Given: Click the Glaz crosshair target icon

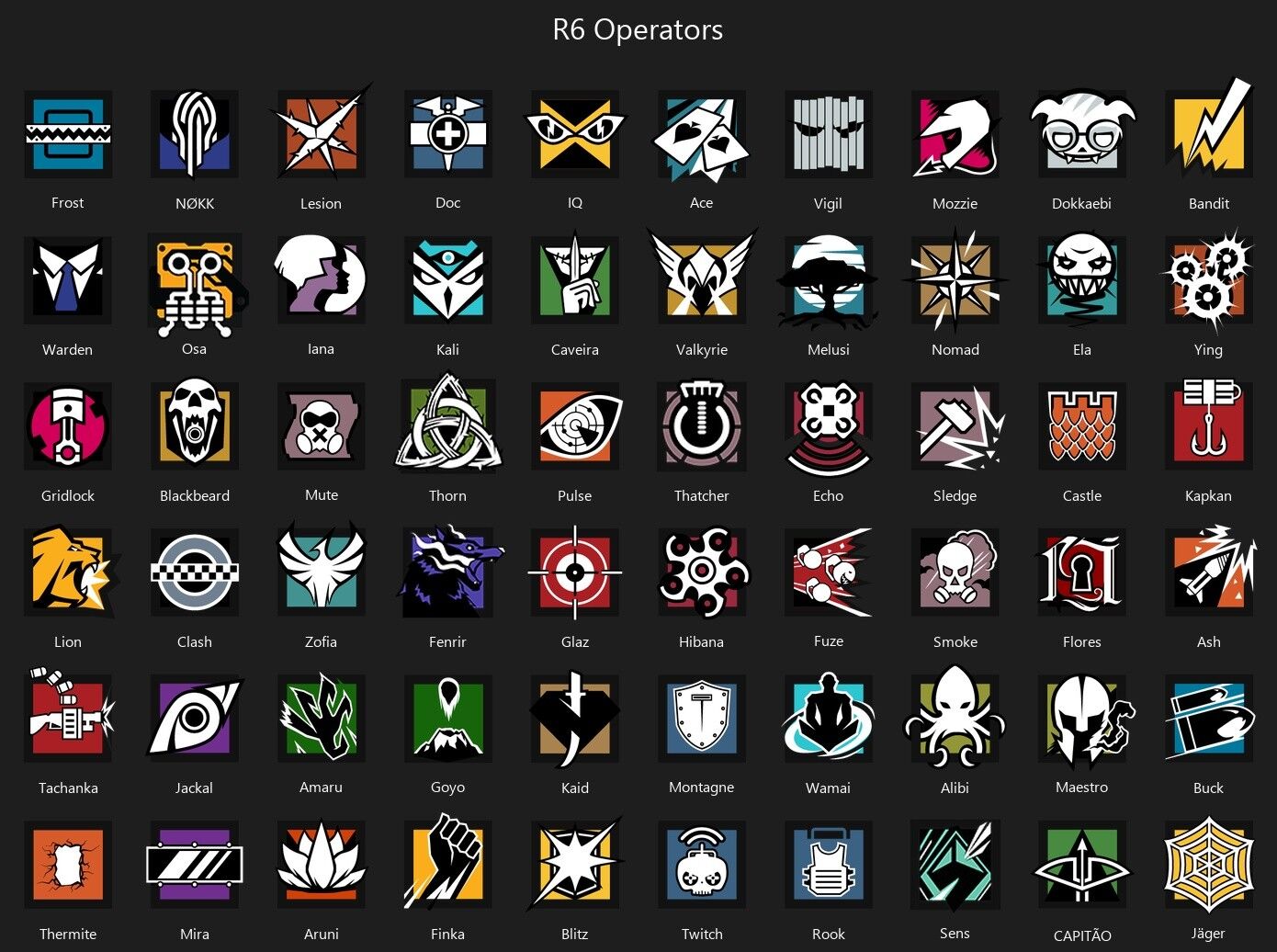Looking at the screenshot, I should (575, 572).
